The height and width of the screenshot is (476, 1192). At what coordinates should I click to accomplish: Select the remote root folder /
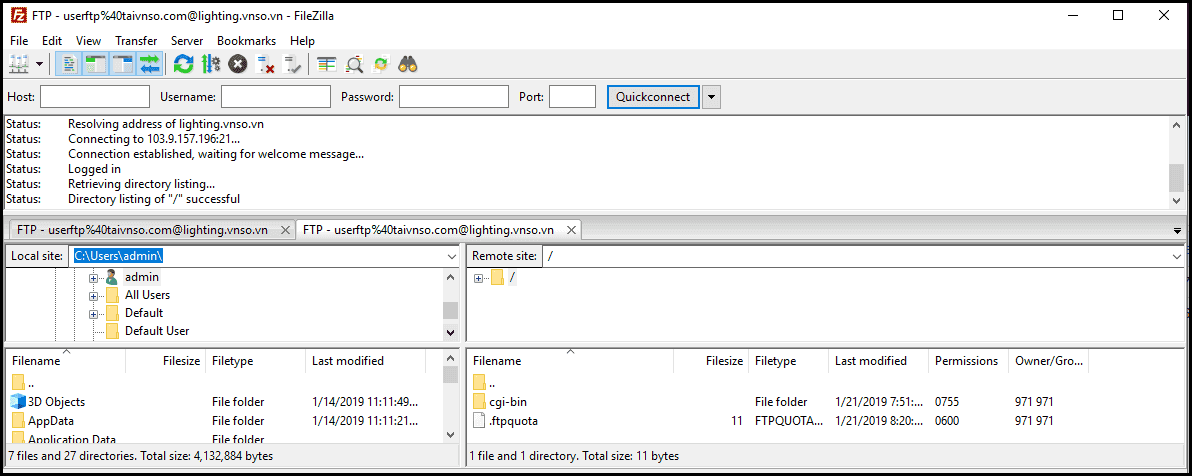point(512,278)
